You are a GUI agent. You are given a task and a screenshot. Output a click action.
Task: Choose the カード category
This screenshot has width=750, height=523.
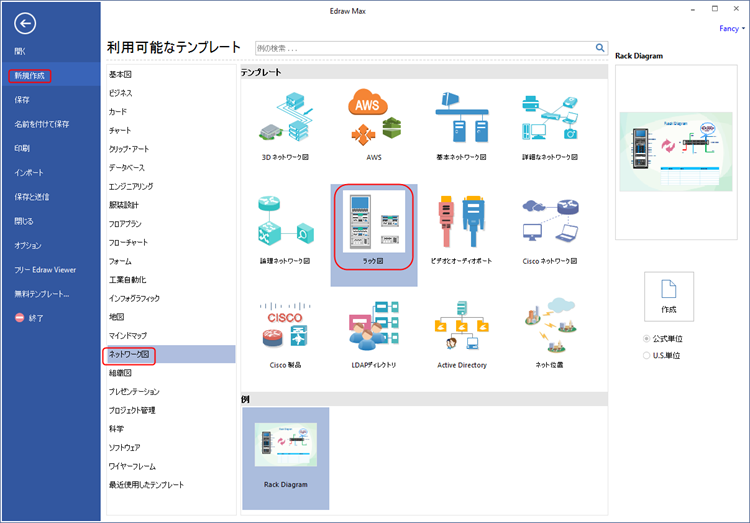pyautogui.click(x=118, y=112)
